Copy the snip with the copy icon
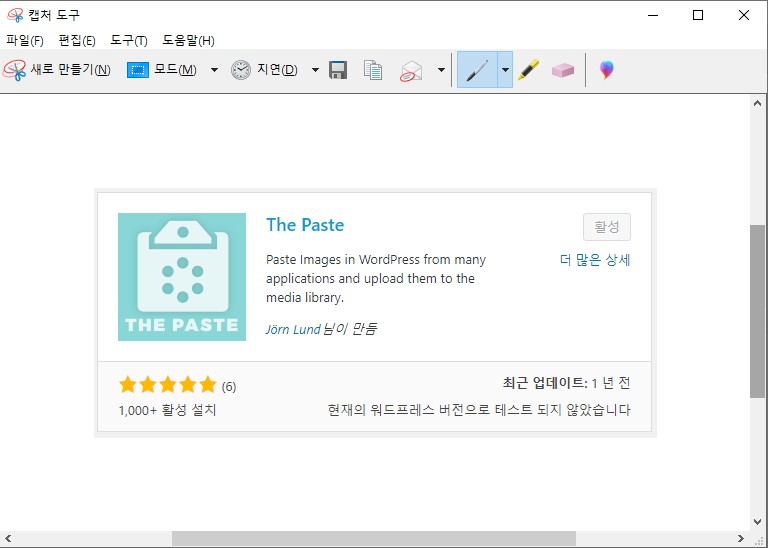Image resolution: width=768 pixels, height=548 pixels. coord(373,70)
